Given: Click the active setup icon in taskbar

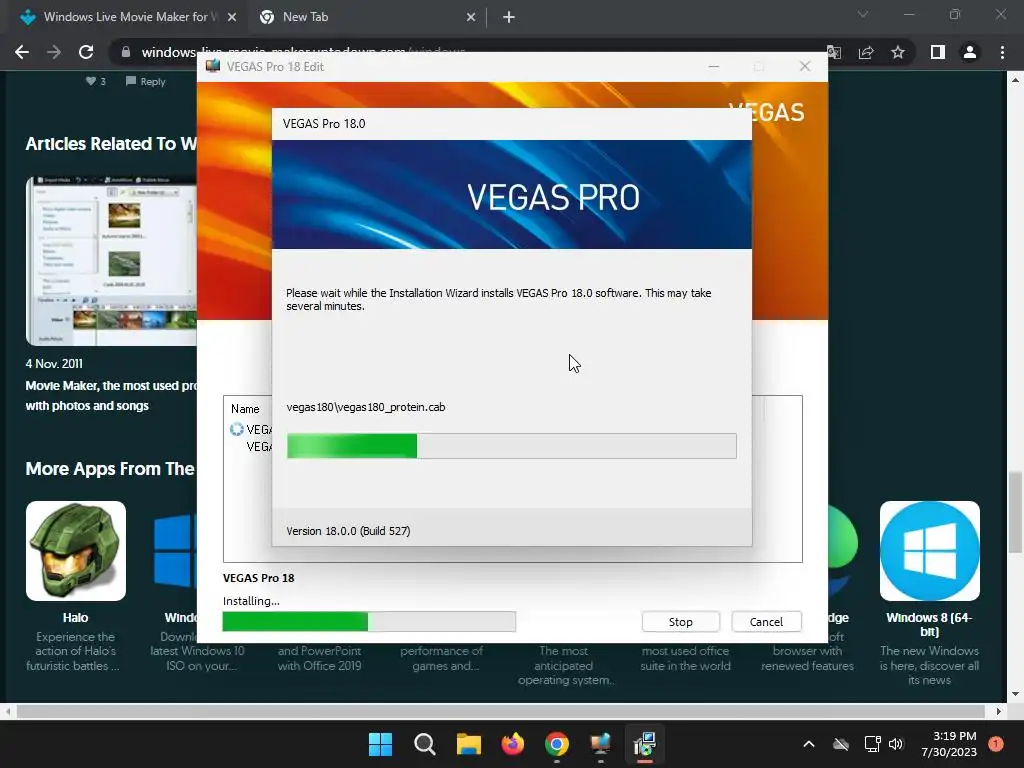Looking at the screenshot, I should [x=645, y=744].
